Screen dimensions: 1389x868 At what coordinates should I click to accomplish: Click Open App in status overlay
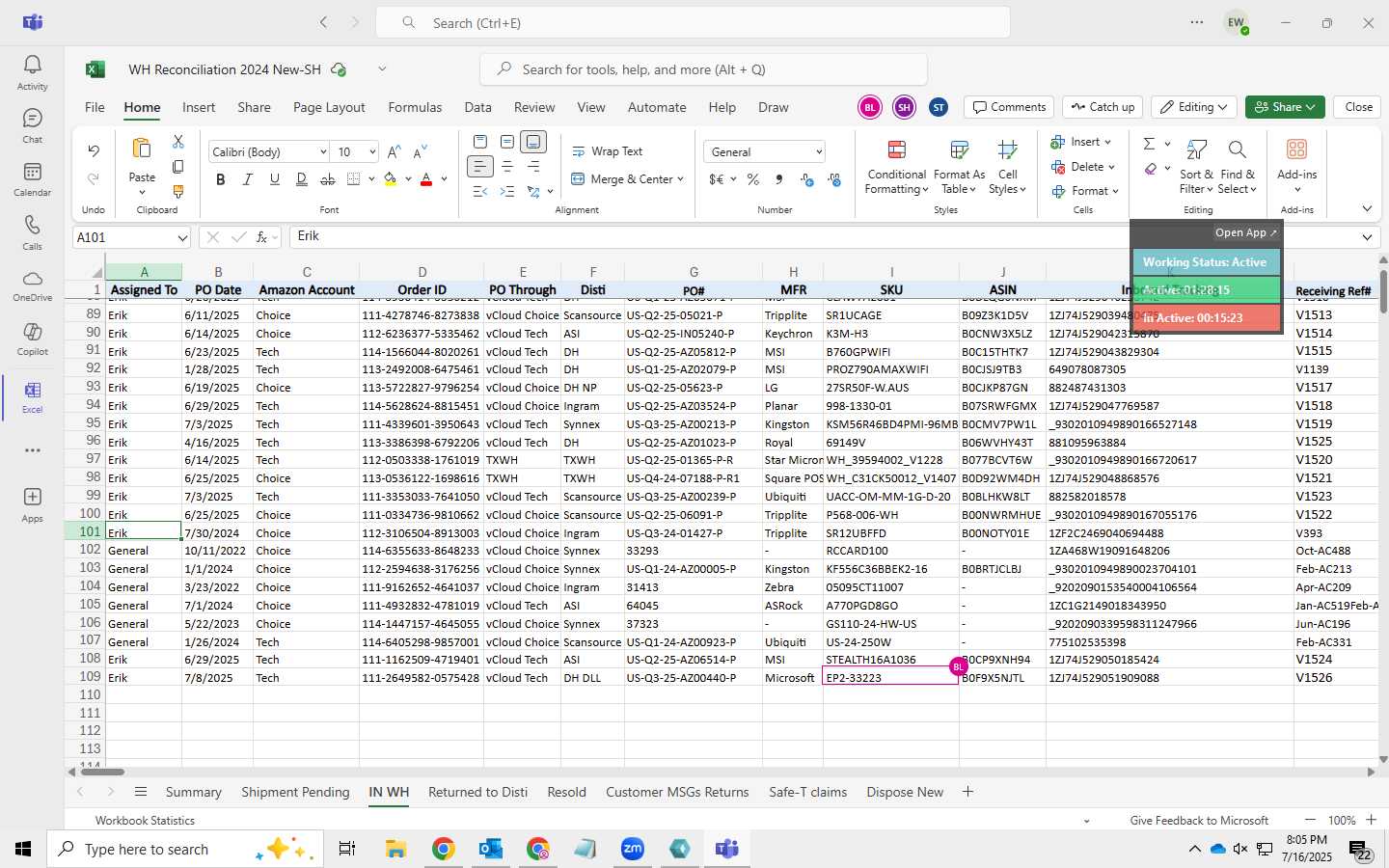1245,232
